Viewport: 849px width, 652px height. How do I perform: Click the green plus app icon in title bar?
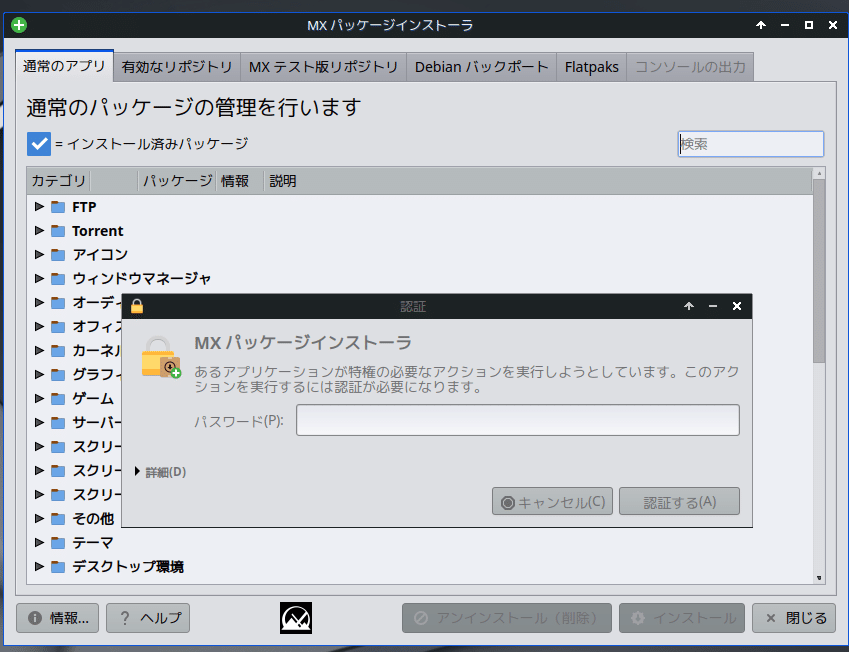coord(19,25)
